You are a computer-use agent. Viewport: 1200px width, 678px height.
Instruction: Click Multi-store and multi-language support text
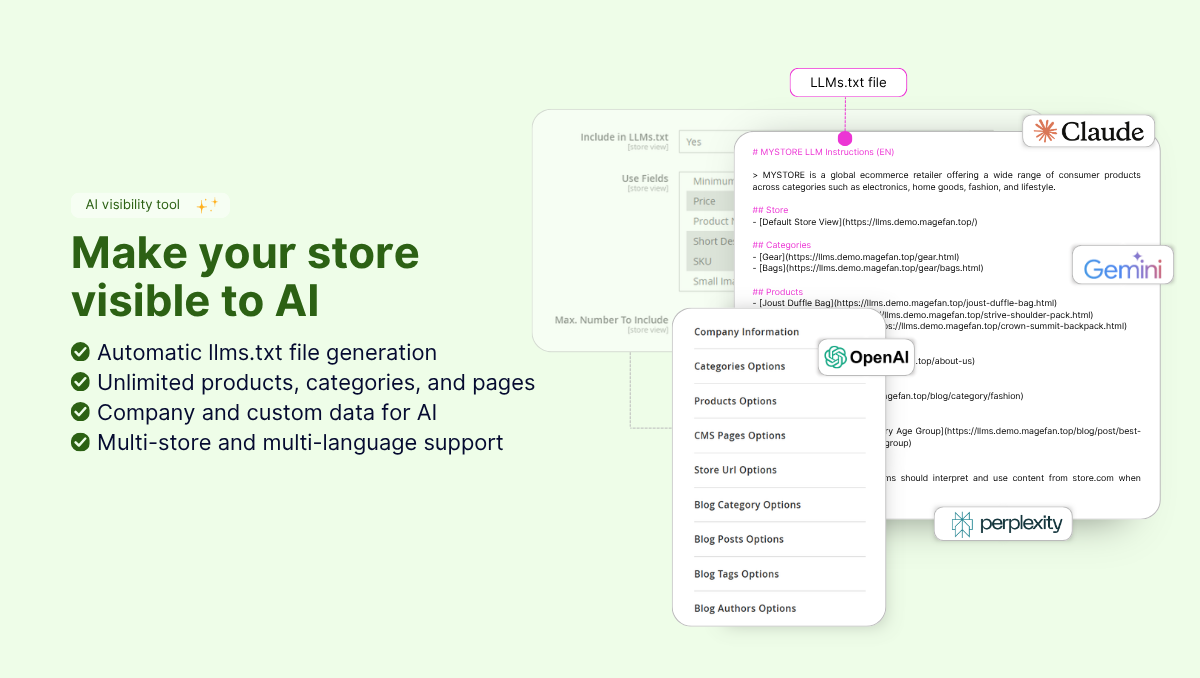tap(300, 442)
